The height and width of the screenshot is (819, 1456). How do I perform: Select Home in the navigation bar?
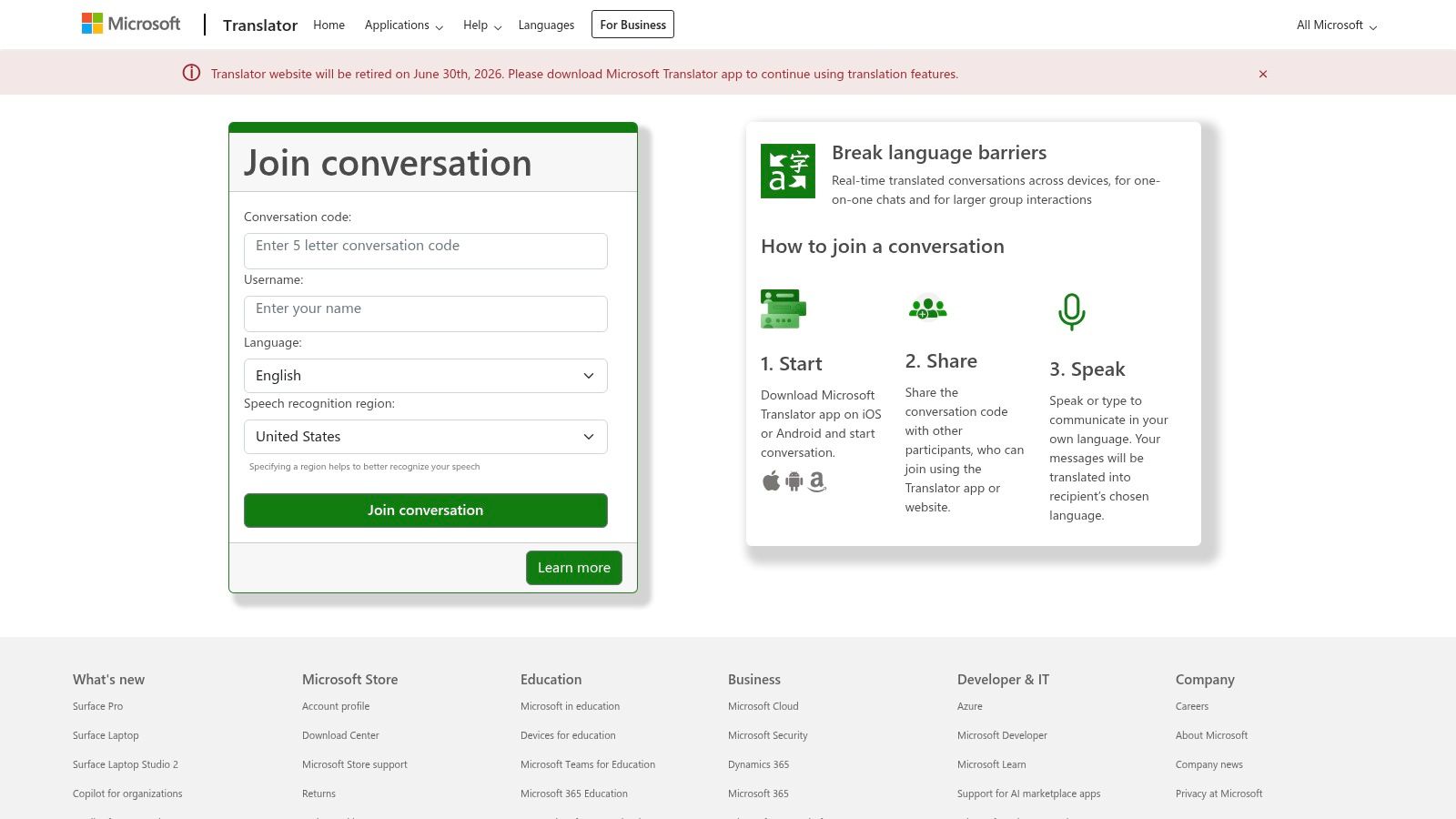pyautogui.click(x=329, y=25)
